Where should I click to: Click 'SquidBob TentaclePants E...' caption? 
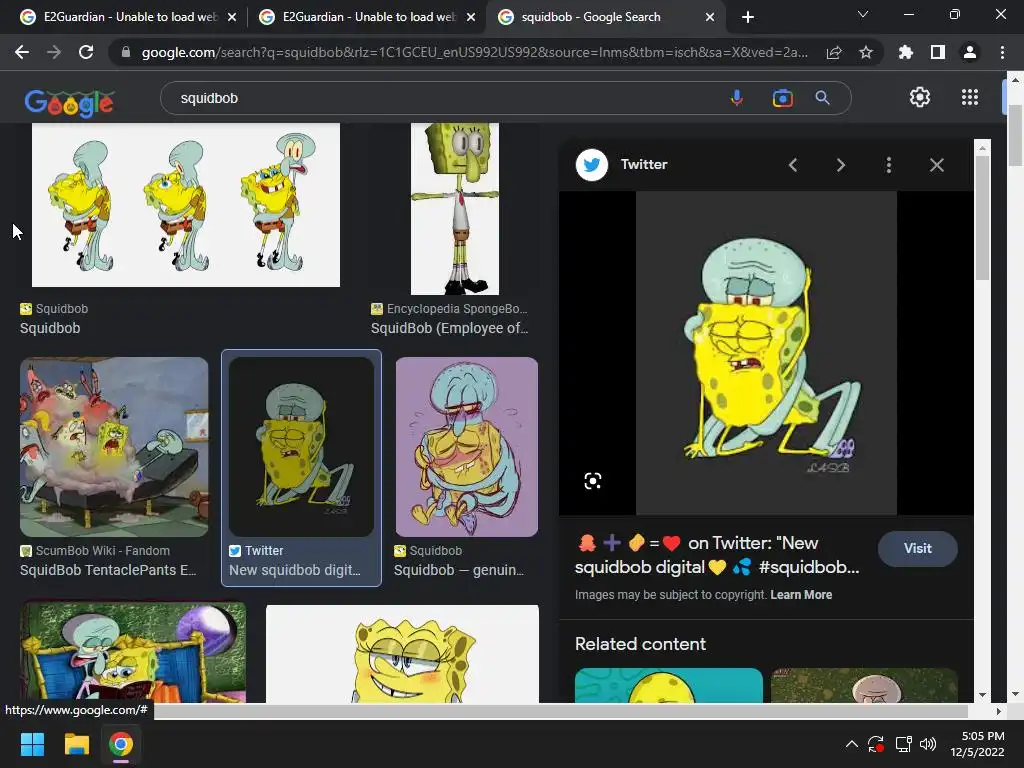click(x=108, y=570)
